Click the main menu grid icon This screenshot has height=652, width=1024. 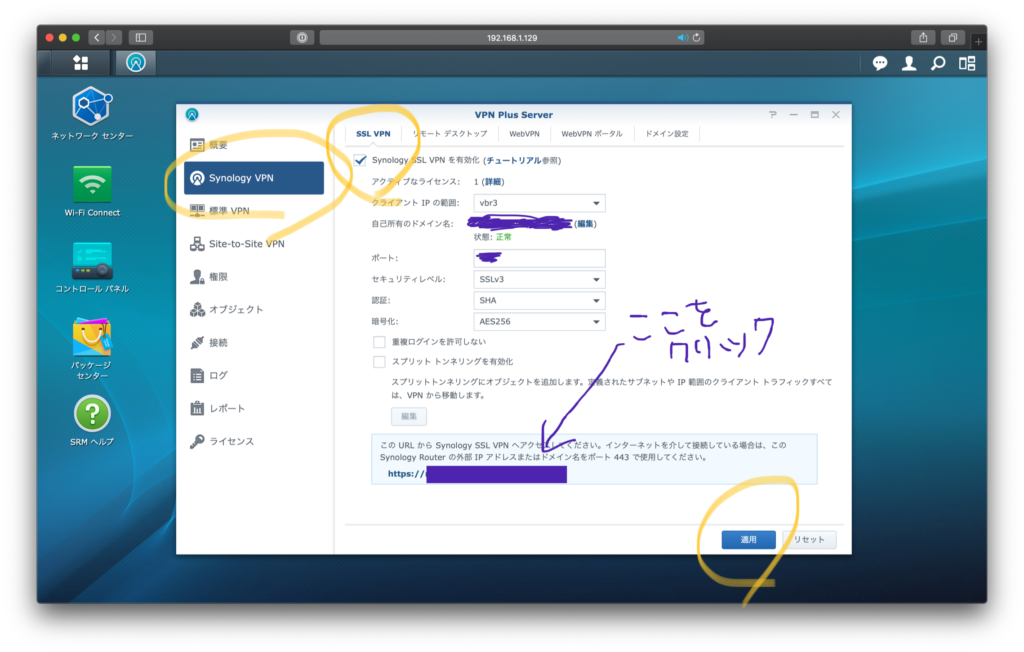[x=81, y=63]
